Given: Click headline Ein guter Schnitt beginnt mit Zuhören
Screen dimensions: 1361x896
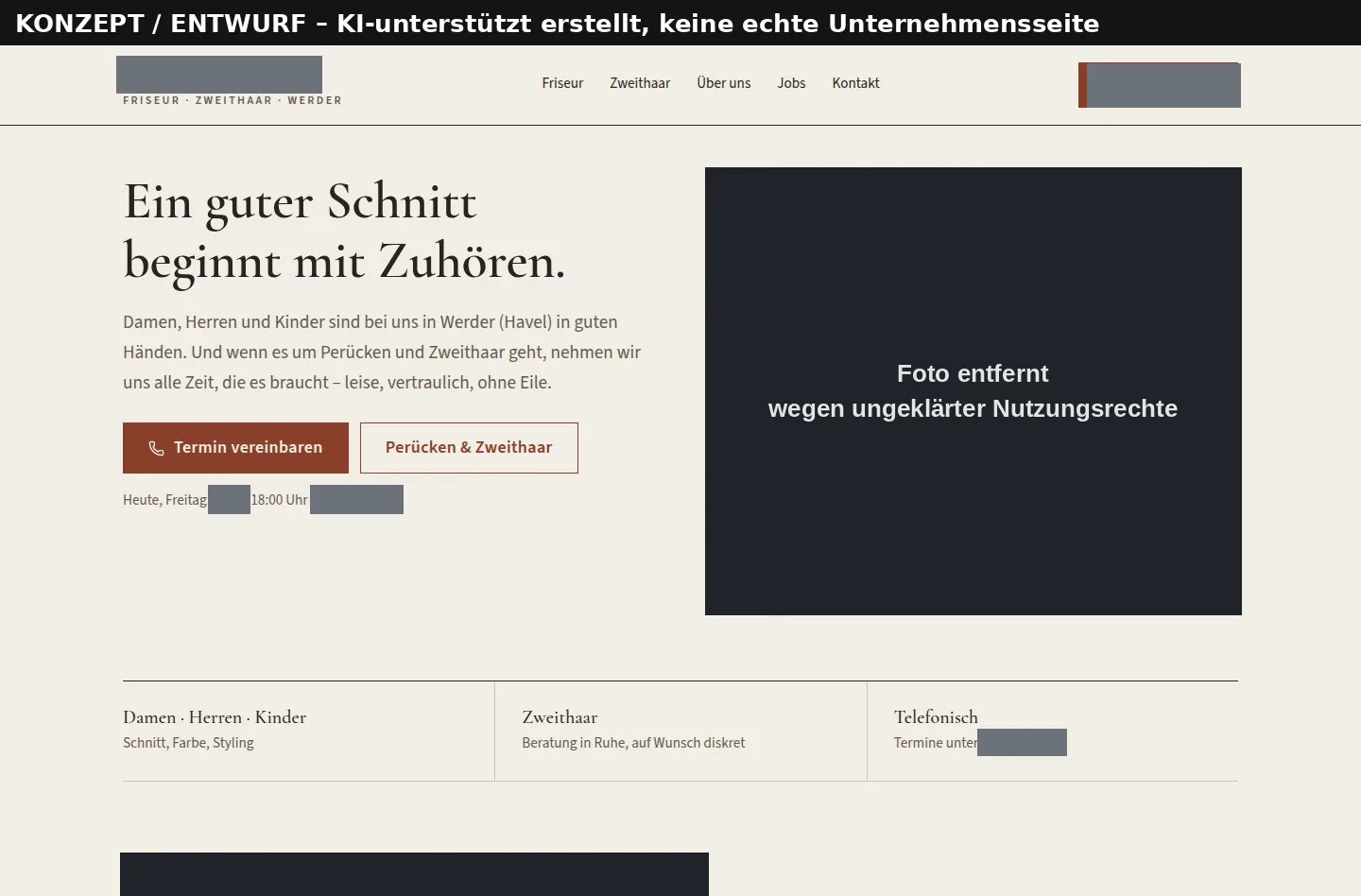Looking at the screenshot, I should (x=345, y=231).
